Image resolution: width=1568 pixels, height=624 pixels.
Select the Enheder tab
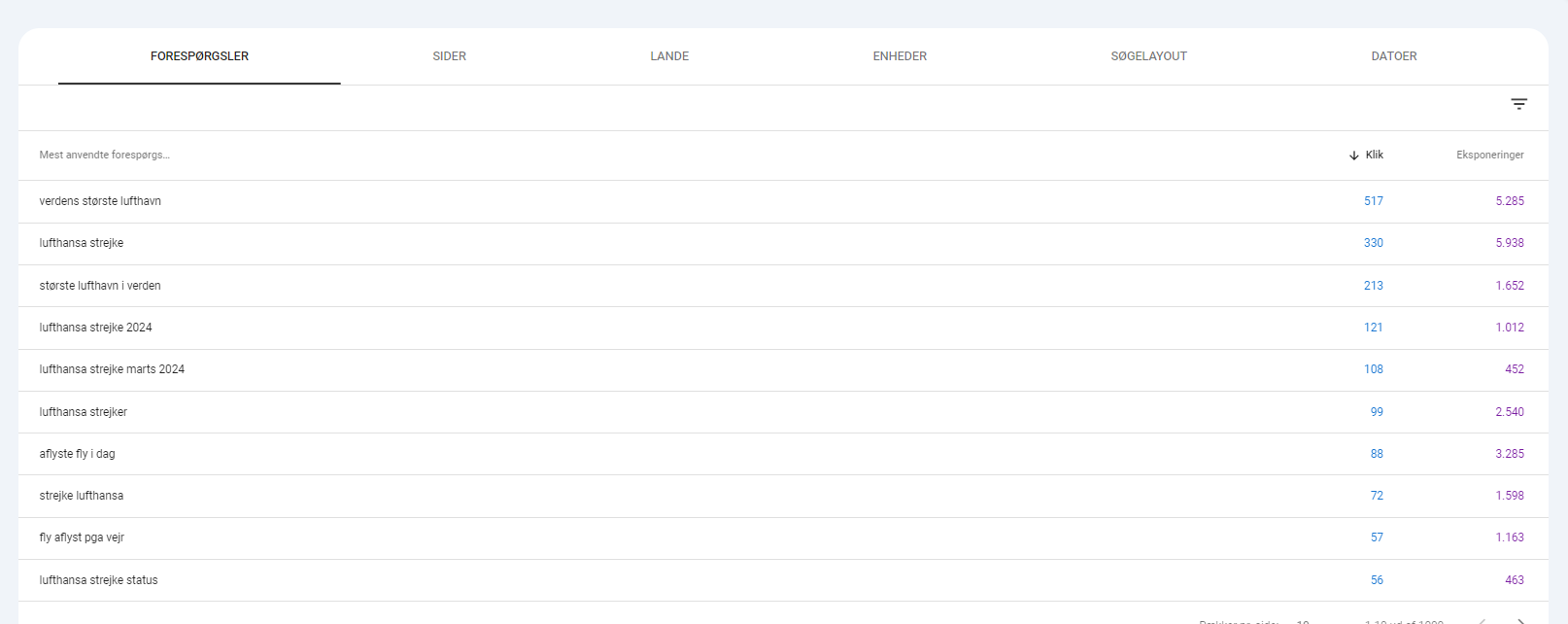pyautogui.click(x=900, y=56)
